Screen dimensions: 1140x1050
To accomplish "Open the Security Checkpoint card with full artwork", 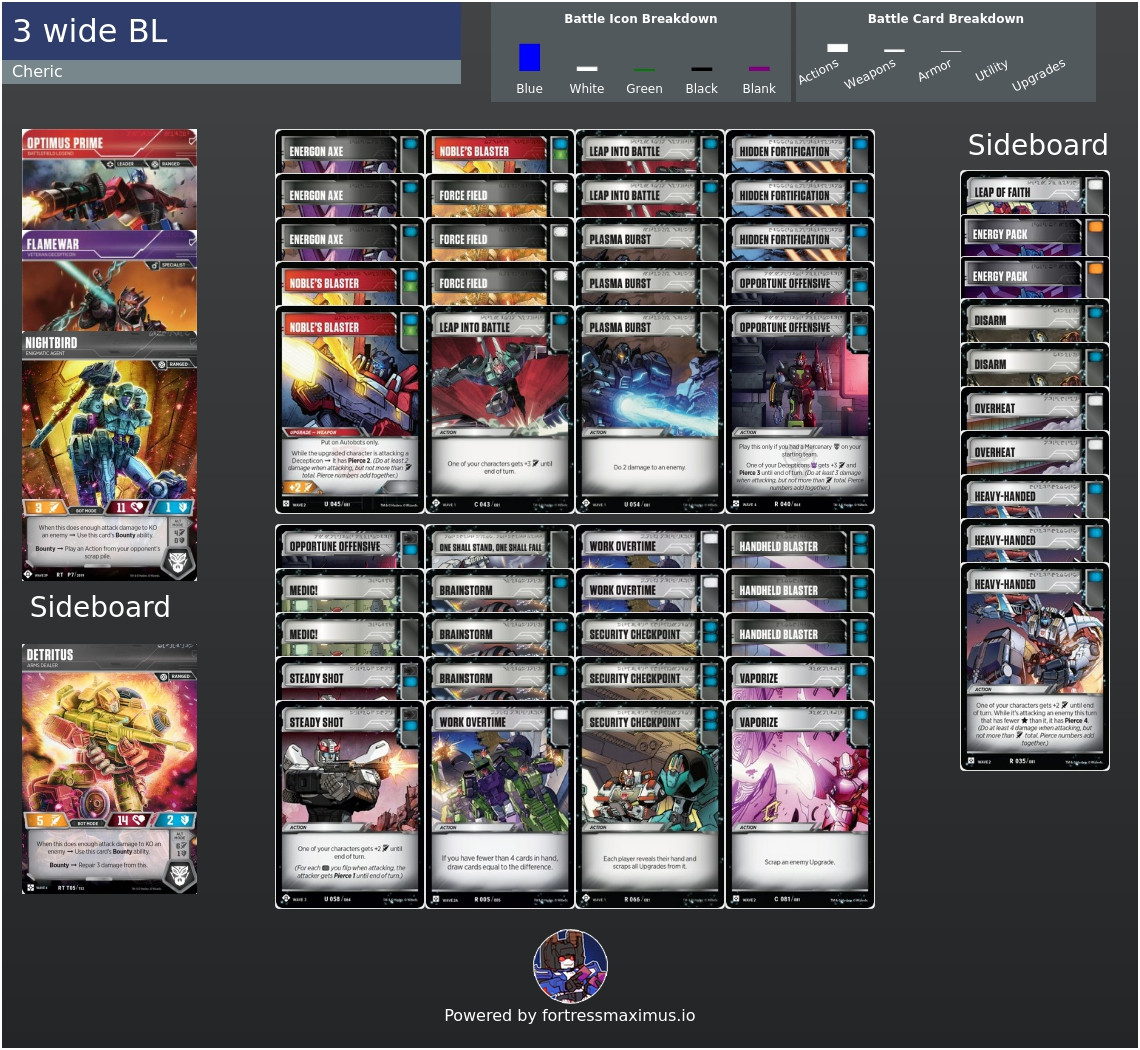I will (x=649, y=804).
